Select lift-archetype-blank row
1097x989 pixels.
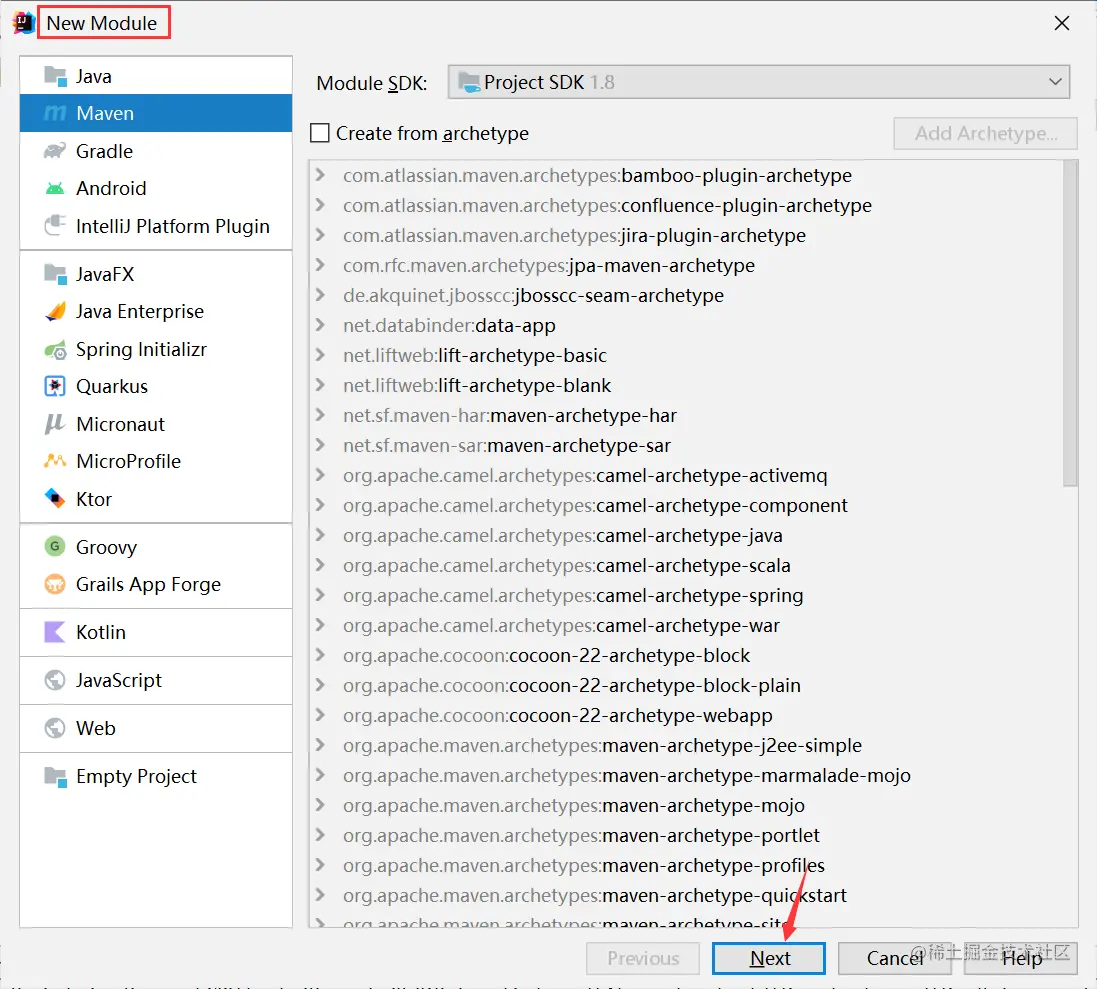click(686, 385)
